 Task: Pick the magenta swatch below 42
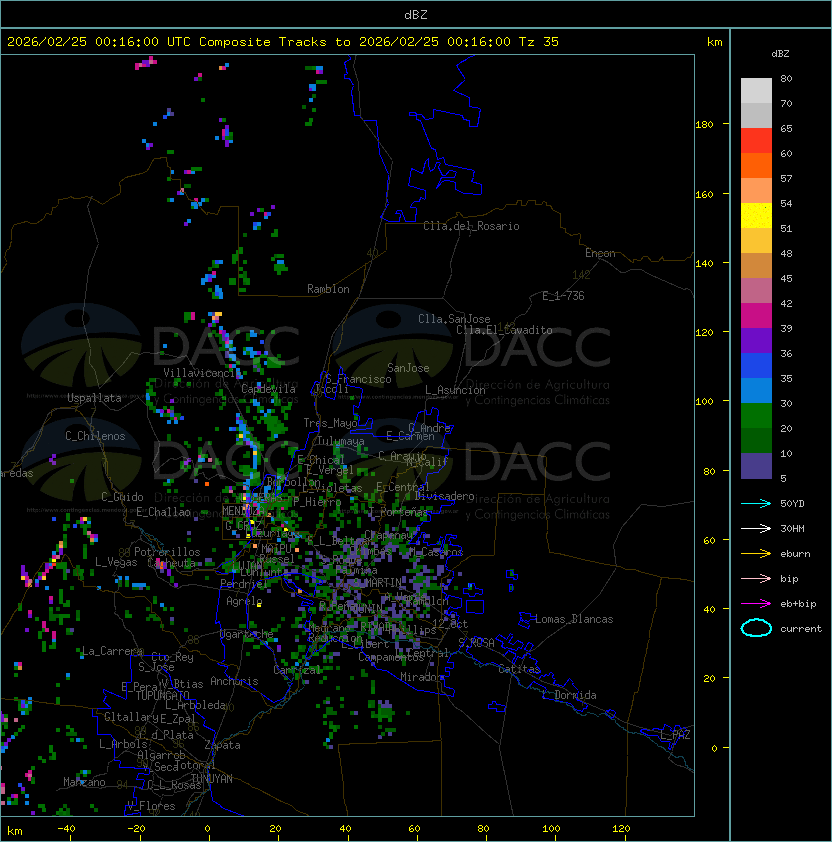(756, 316)
